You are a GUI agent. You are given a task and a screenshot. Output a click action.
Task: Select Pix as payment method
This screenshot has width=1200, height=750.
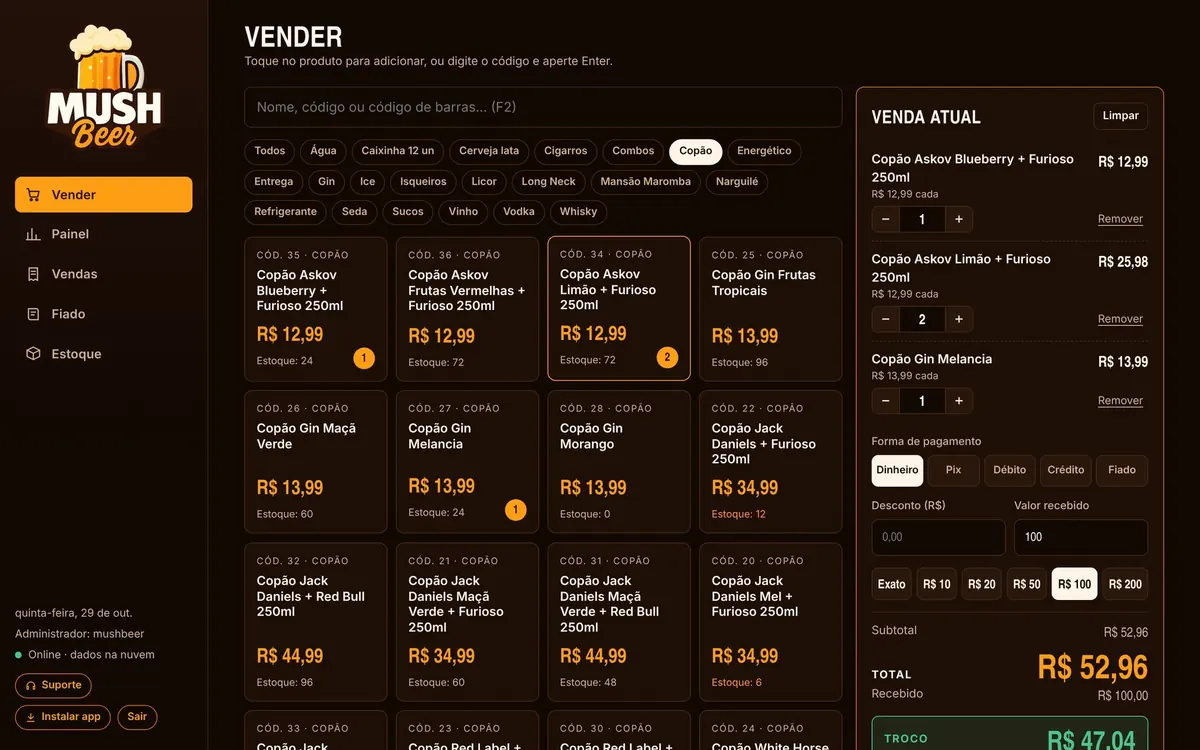pyautogui.click(x=953, y=470)
